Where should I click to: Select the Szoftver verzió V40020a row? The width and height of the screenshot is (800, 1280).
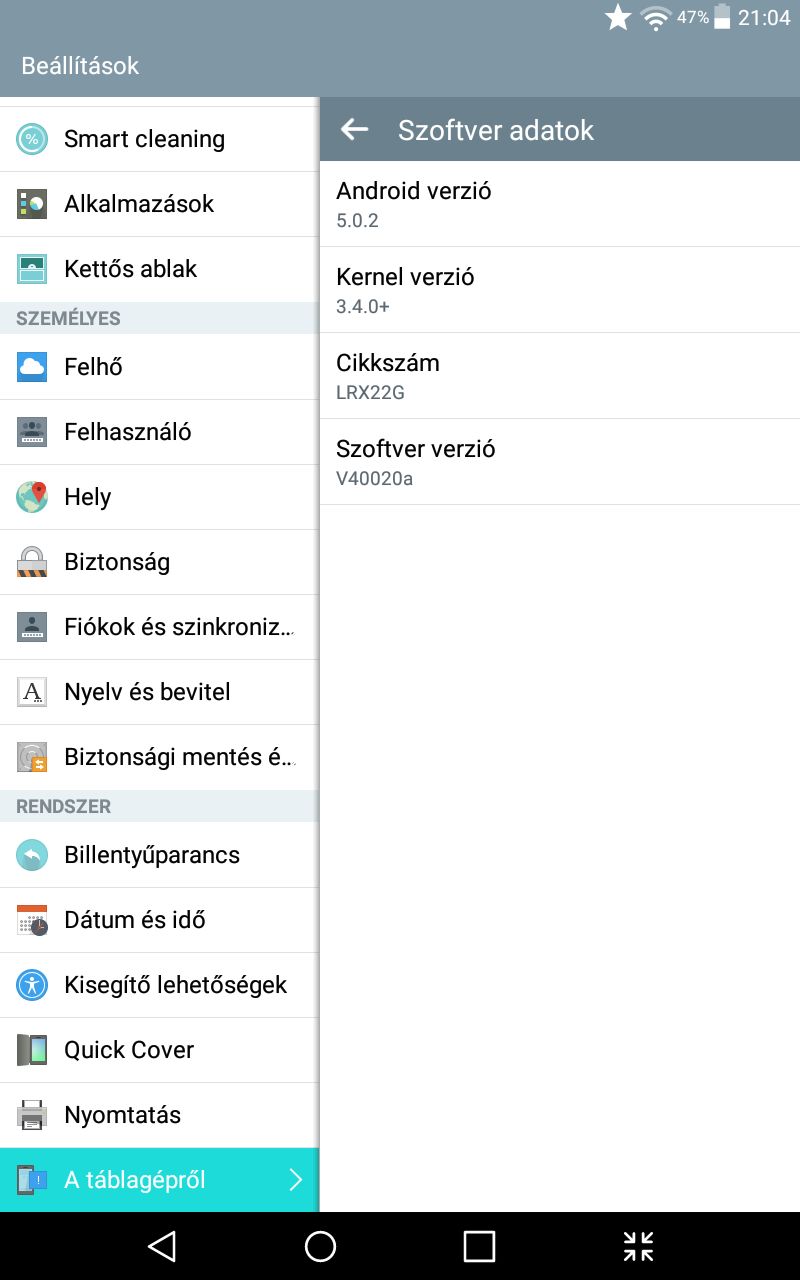[560, 462]
